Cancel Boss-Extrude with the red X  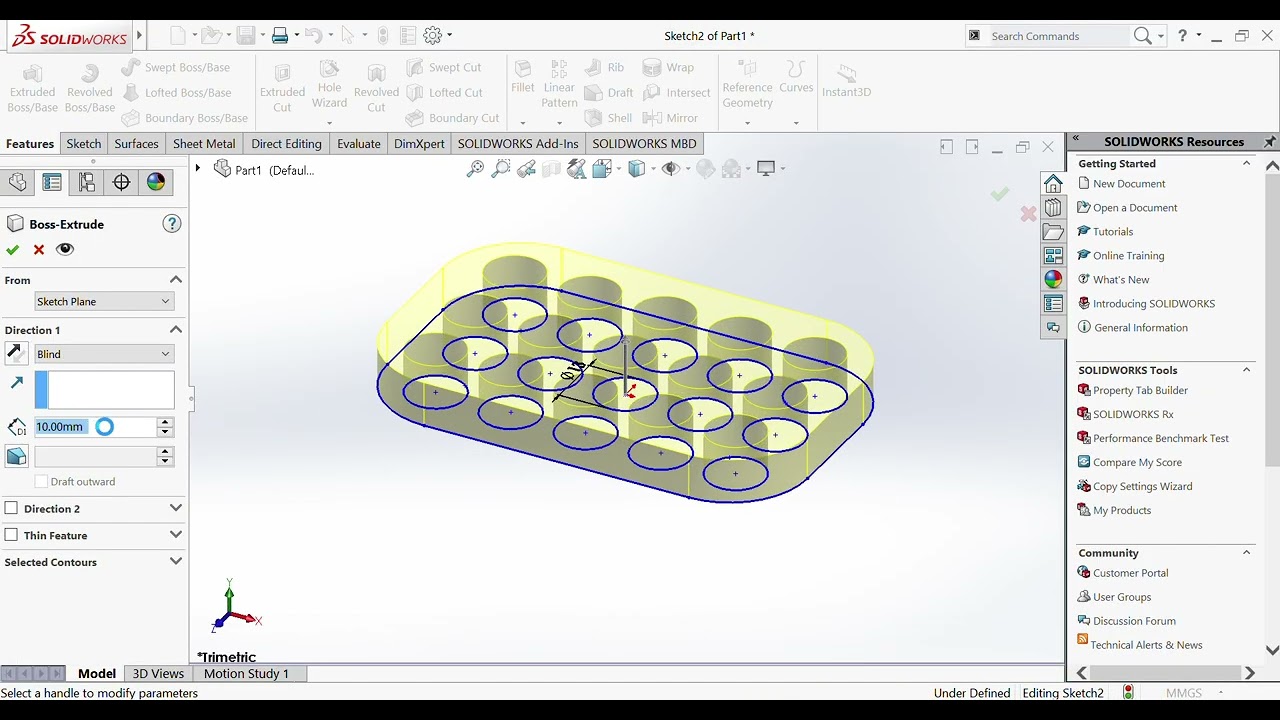pos(39,250)
